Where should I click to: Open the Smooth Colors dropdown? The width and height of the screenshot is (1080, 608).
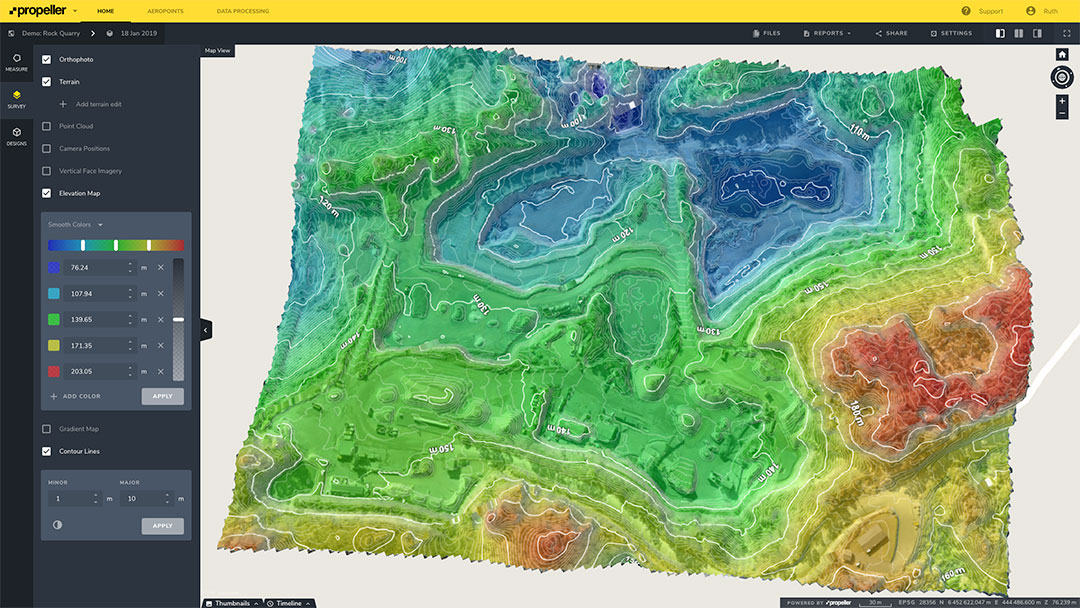(x=75, y=224)
